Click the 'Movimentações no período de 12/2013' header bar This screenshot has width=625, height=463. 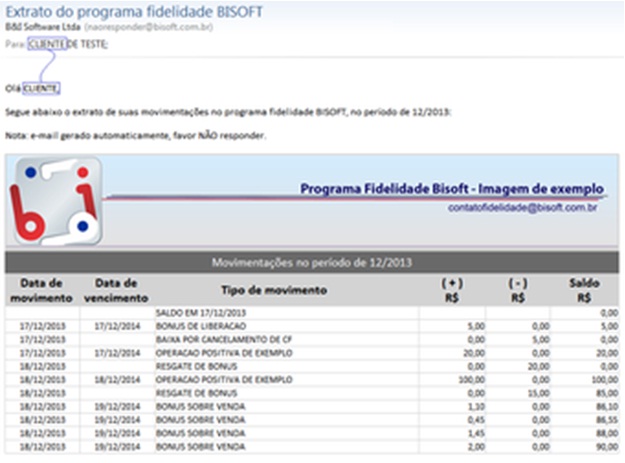point(312,263)
